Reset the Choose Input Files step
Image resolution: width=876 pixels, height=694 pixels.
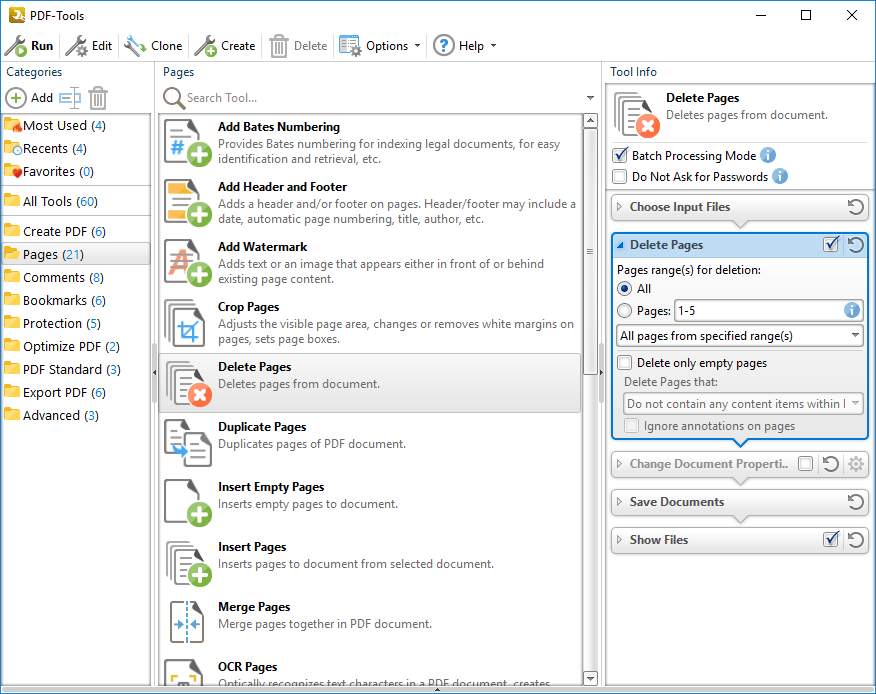click(855, 207)
